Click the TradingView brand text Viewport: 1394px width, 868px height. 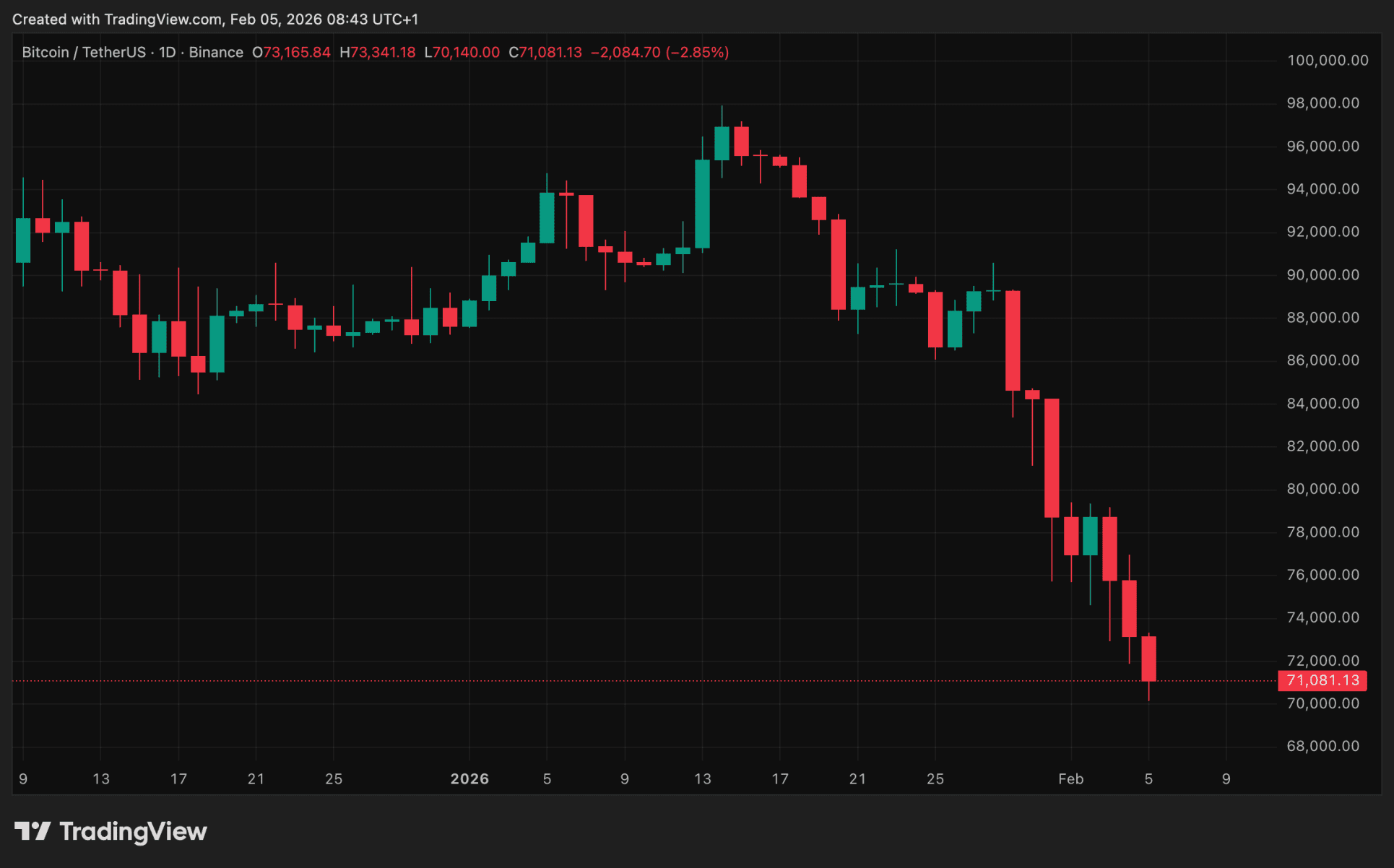tap(133, 831)
